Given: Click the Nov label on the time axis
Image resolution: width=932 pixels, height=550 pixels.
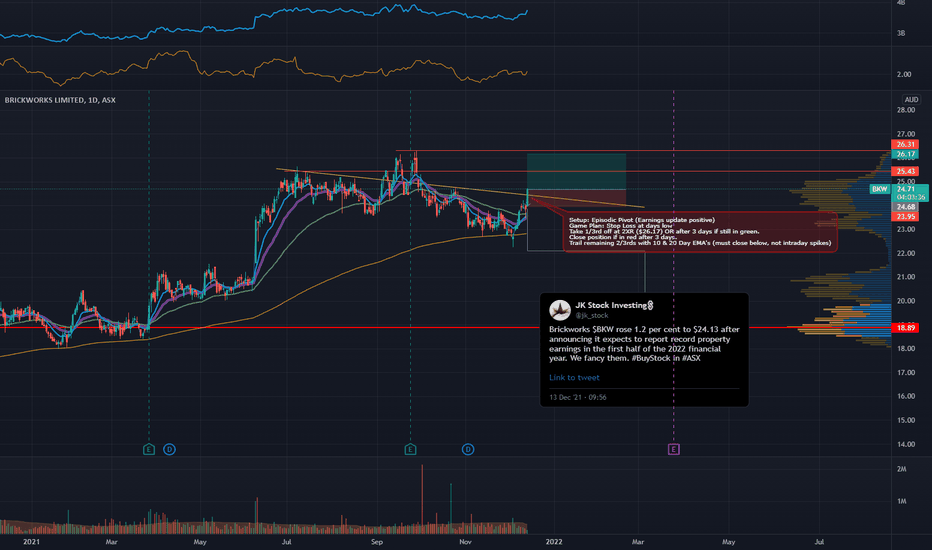Looking at the screenshot, I should pos(465,542).
